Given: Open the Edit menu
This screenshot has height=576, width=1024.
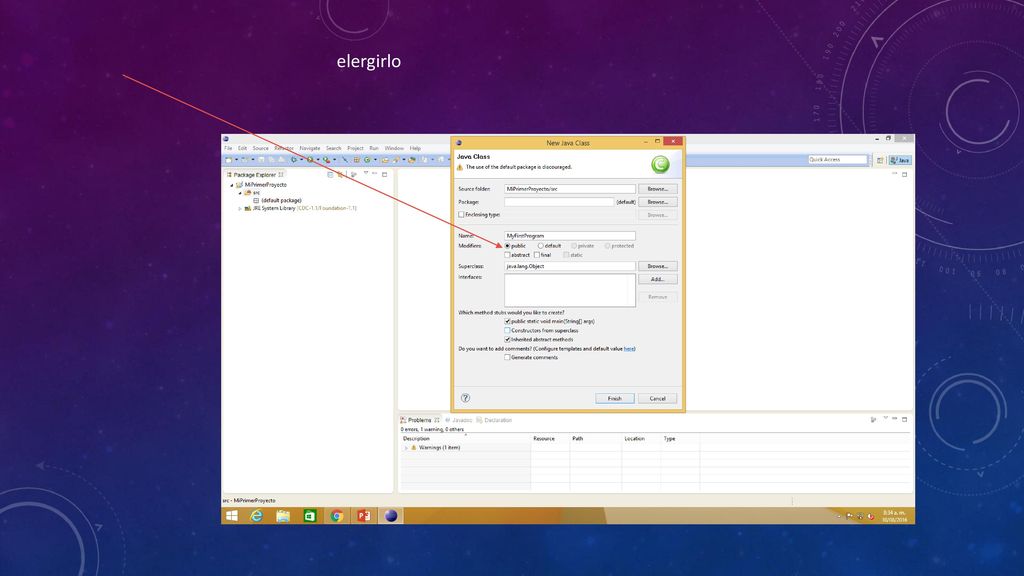Looking at the screenshot, I should click(x=242, y=148).
